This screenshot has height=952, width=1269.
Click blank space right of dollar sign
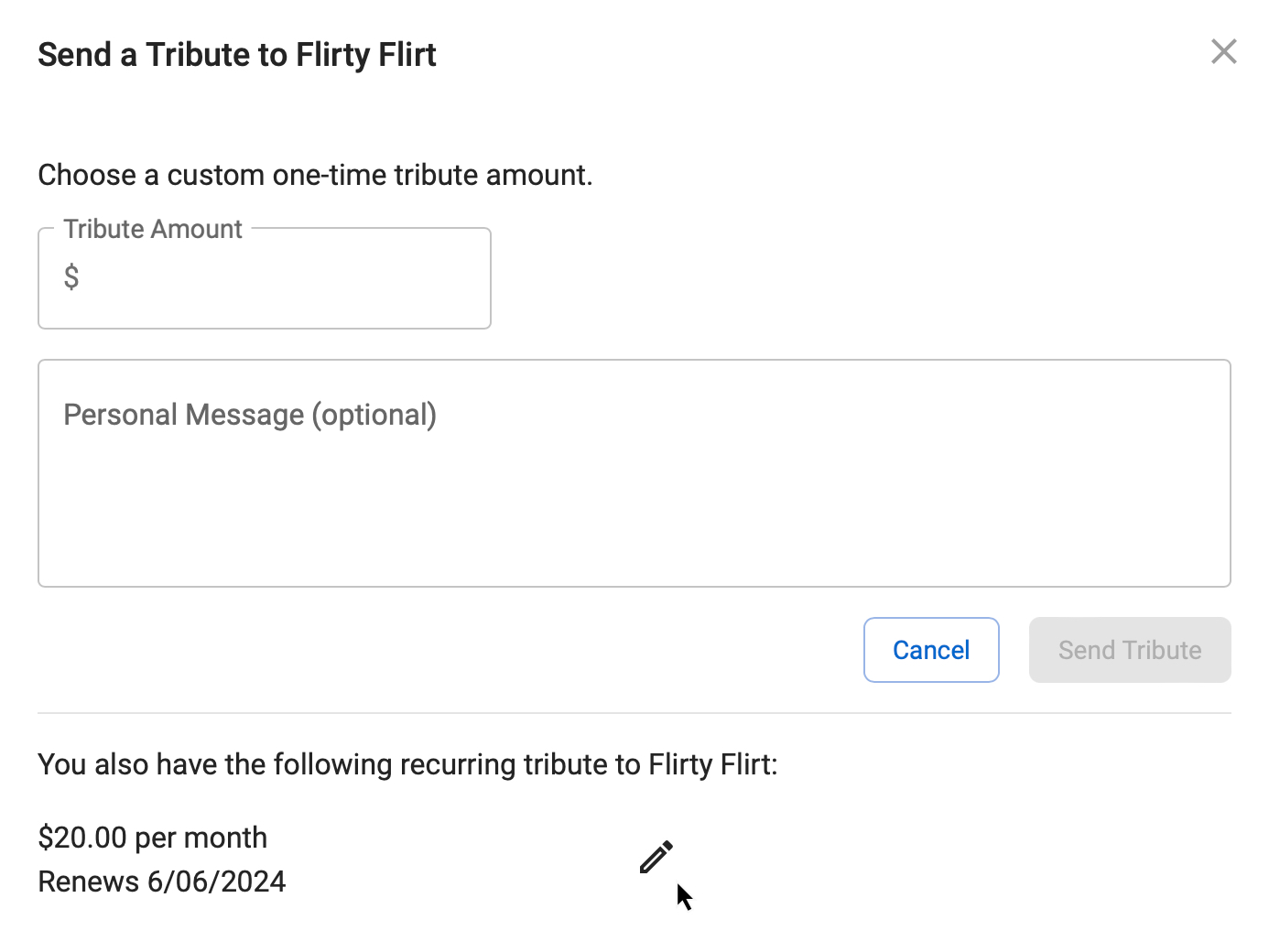tap(284, 278)
